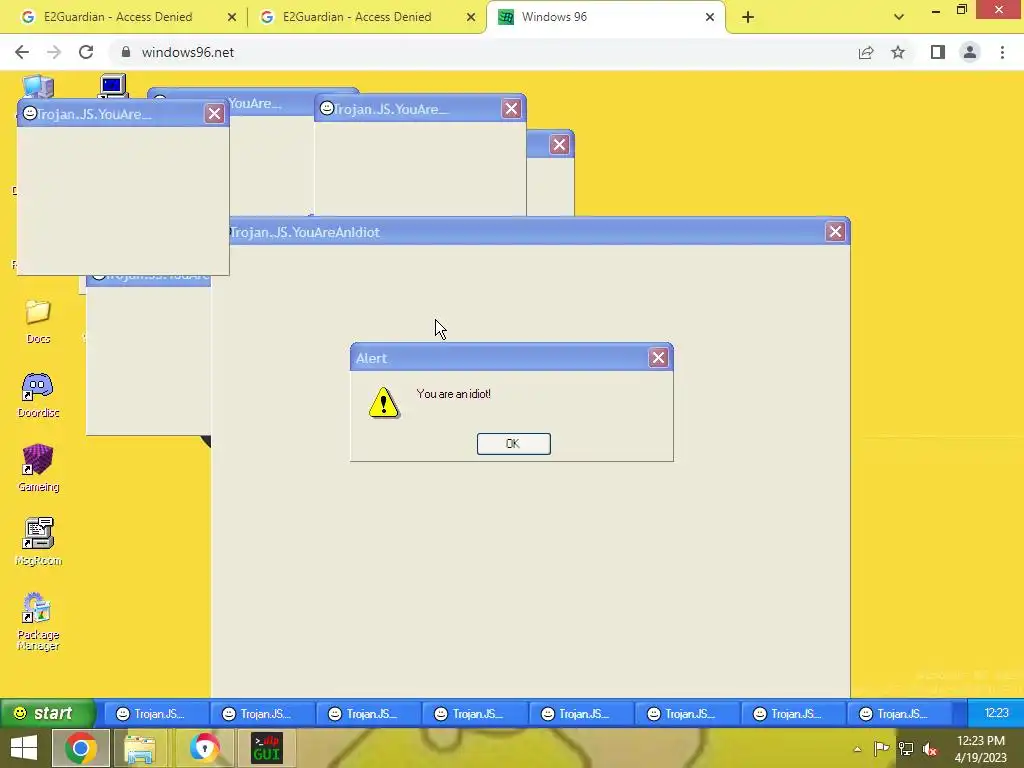The width and height of the screenshot is (1024, 768).
Task: Close the large Trojan.JS.YouAreAnIdiot window
Action: [835, 231]
